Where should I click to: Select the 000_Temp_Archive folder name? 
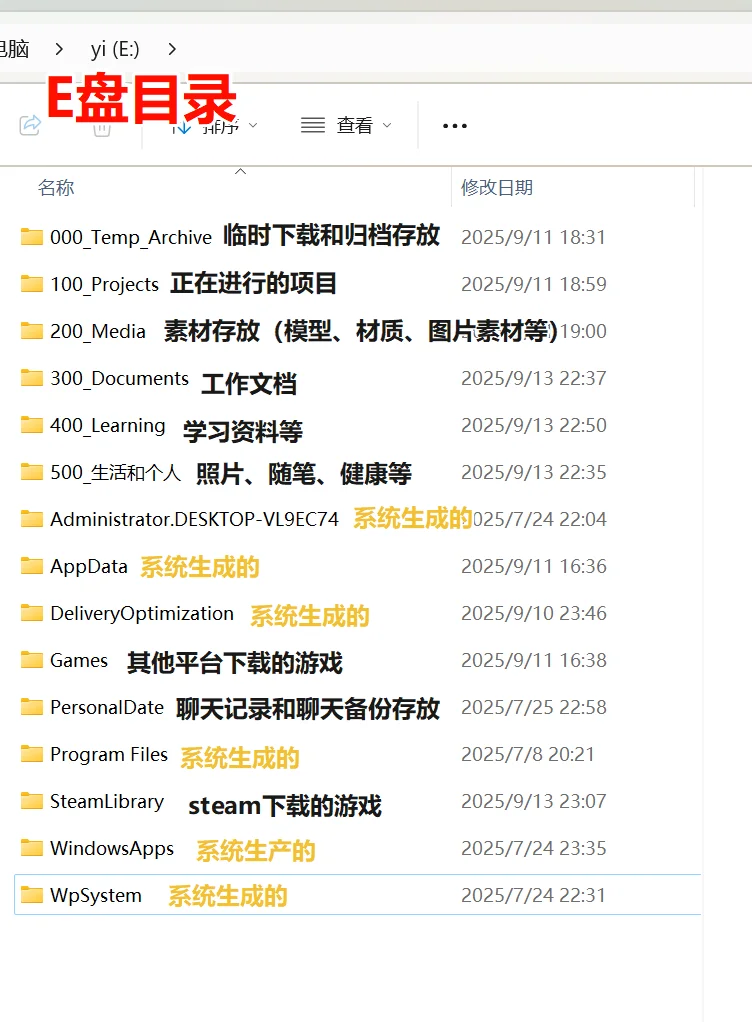(x=131, y=237)
